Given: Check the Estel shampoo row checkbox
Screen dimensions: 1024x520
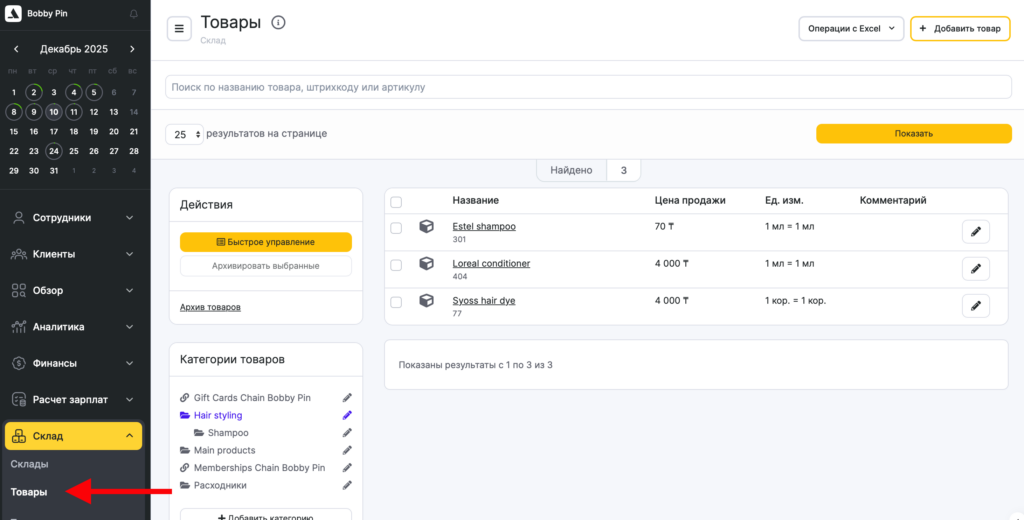Looking at the screenshot, I should point(396,228).
